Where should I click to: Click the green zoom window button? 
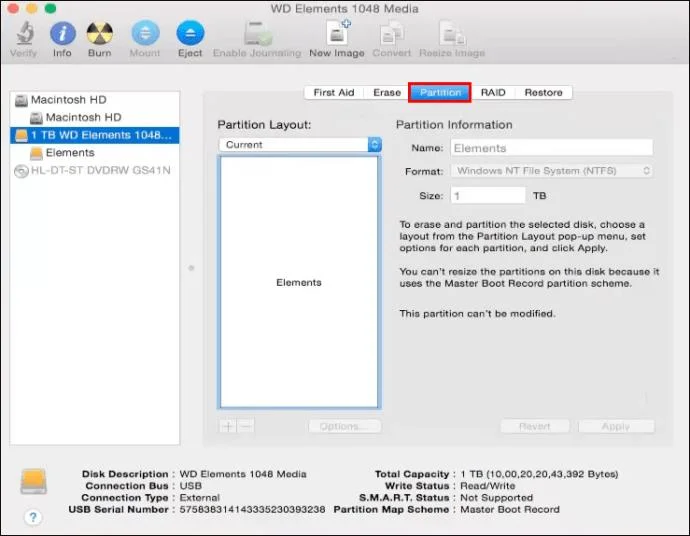[x=50, y=8]
